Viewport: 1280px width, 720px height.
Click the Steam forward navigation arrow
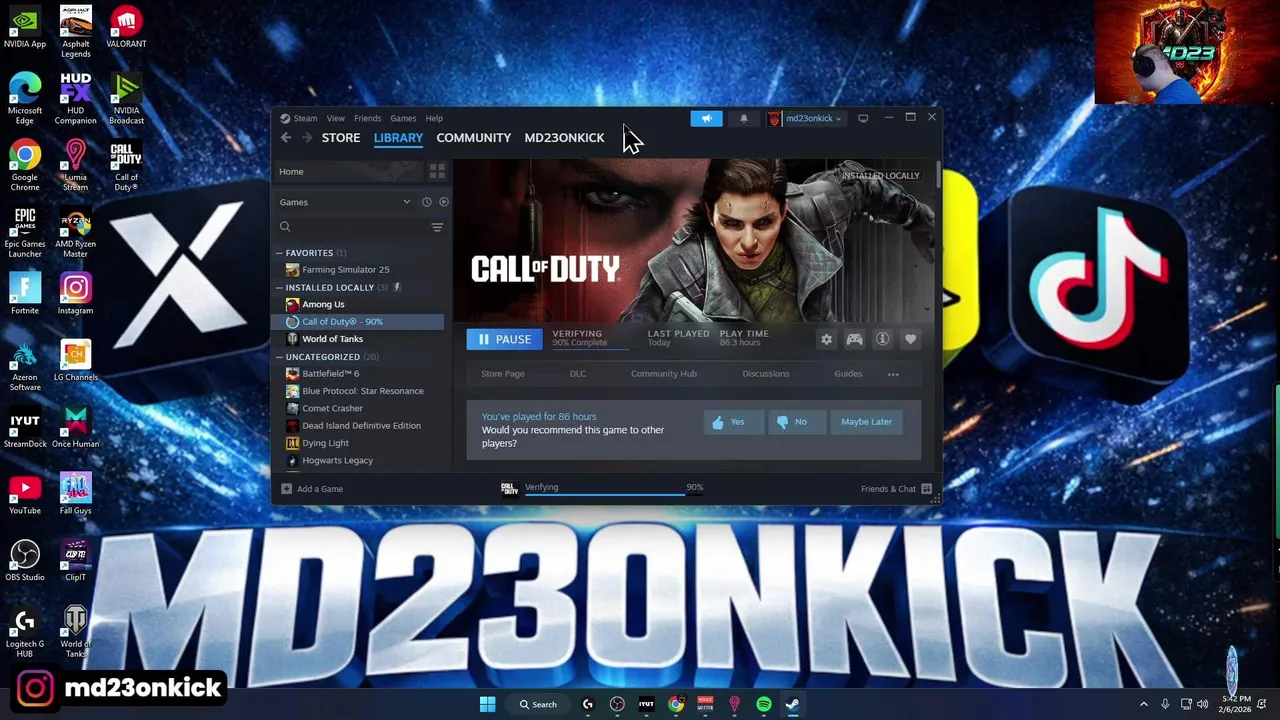pos(307,138)
